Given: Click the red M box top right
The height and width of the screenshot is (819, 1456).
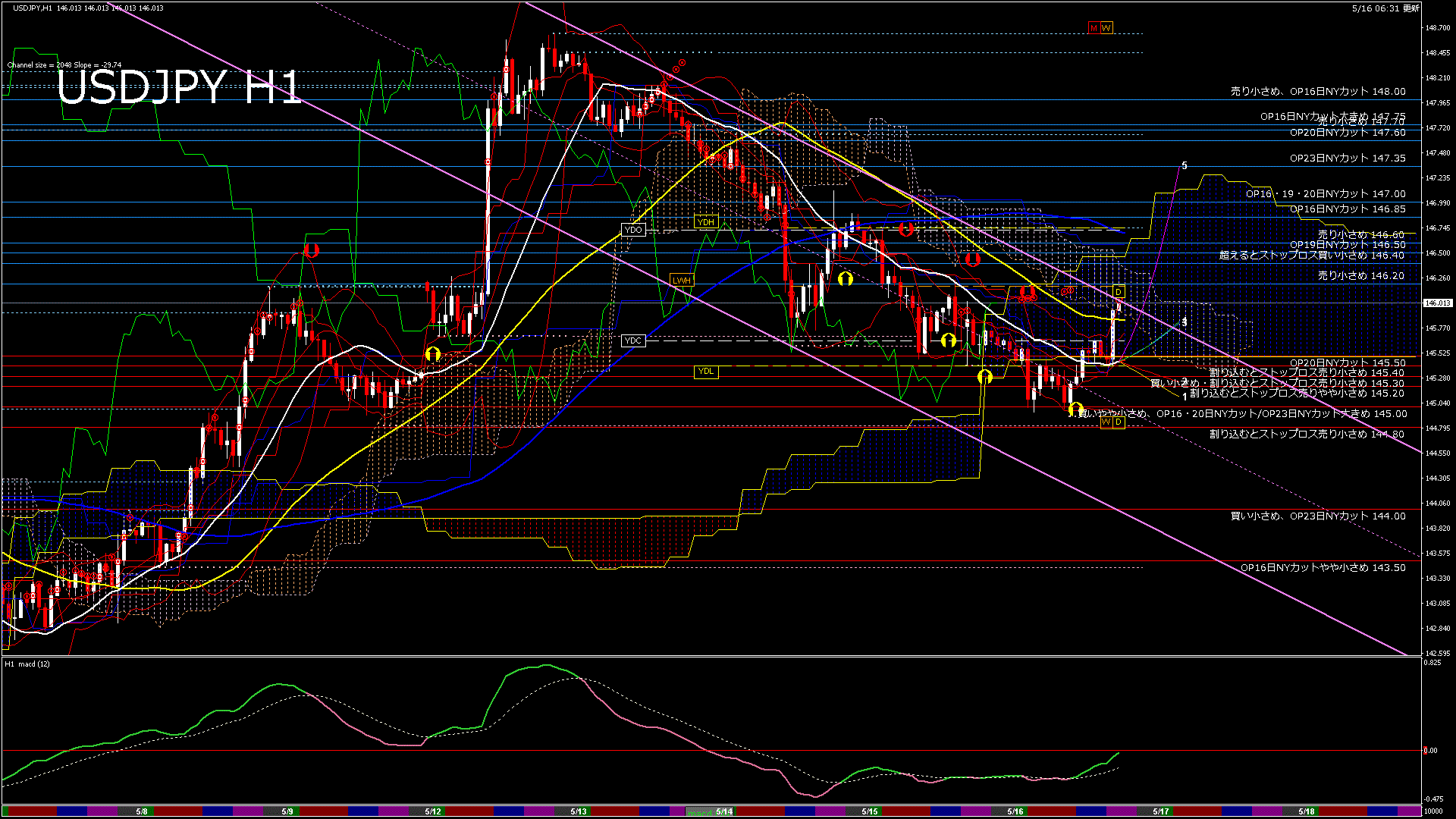Looking at the screenshot, I should coord(1094,28).
